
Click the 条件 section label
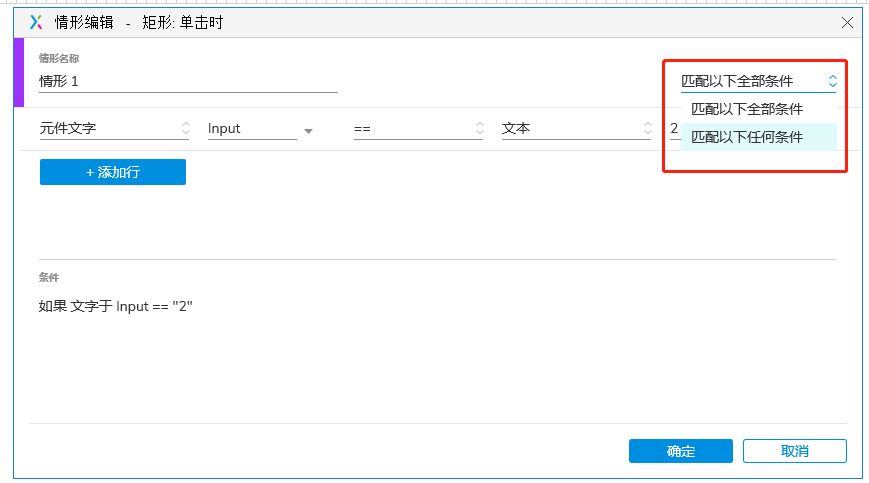point(49,278)
